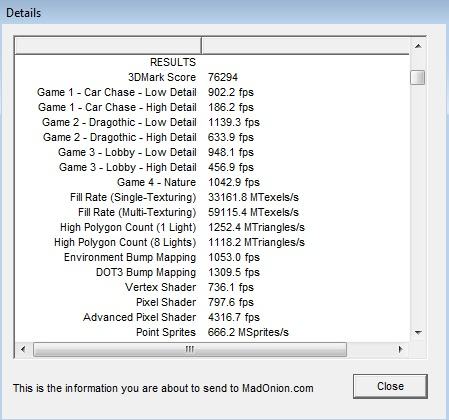This screenshot has height=420, width=449.
Task: Click the vertical scrollbar thumb
Action: click(417, 78)
